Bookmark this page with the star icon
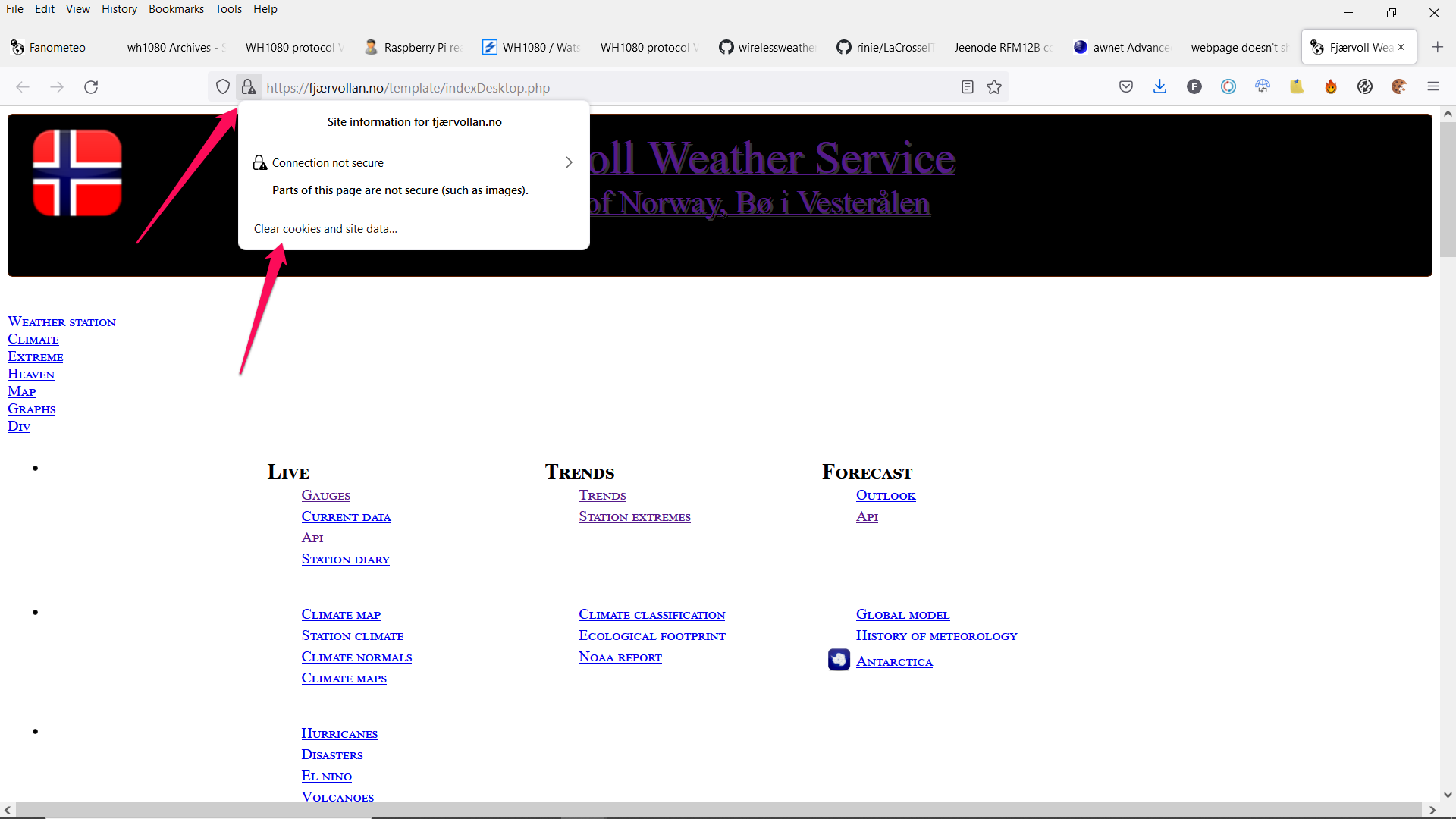 pyautogui.click(x=994, y=87)
